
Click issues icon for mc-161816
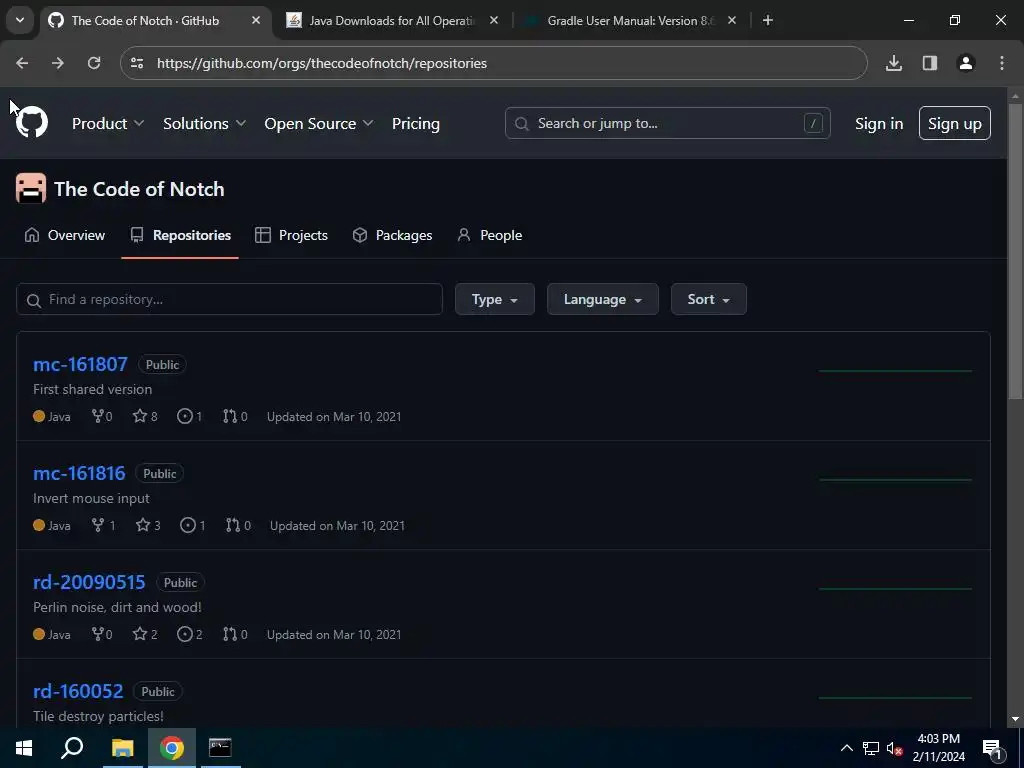[x=188, y=525]
